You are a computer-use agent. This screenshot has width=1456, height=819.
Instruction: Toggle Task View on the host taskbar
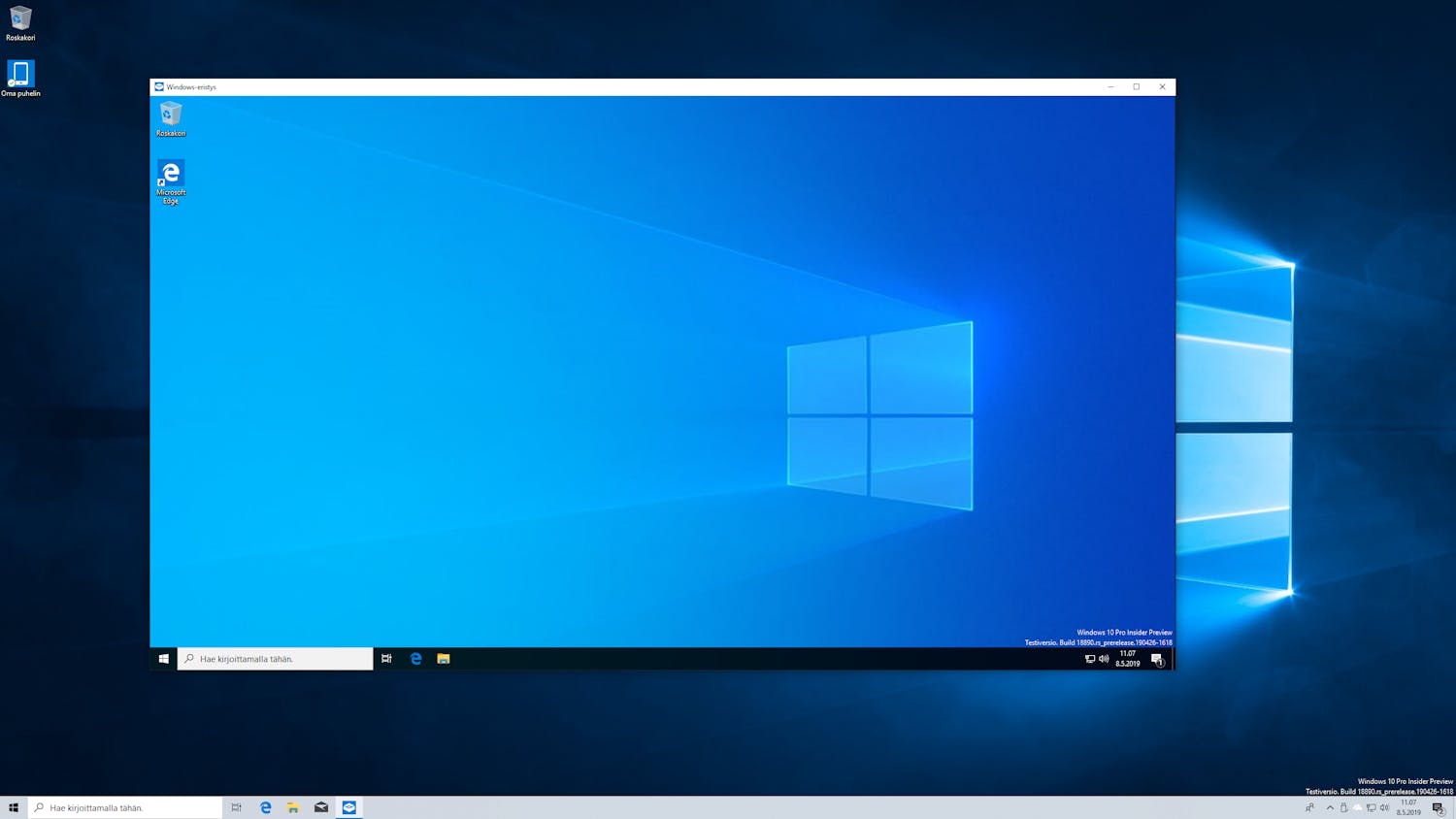[x=236, y=806]
